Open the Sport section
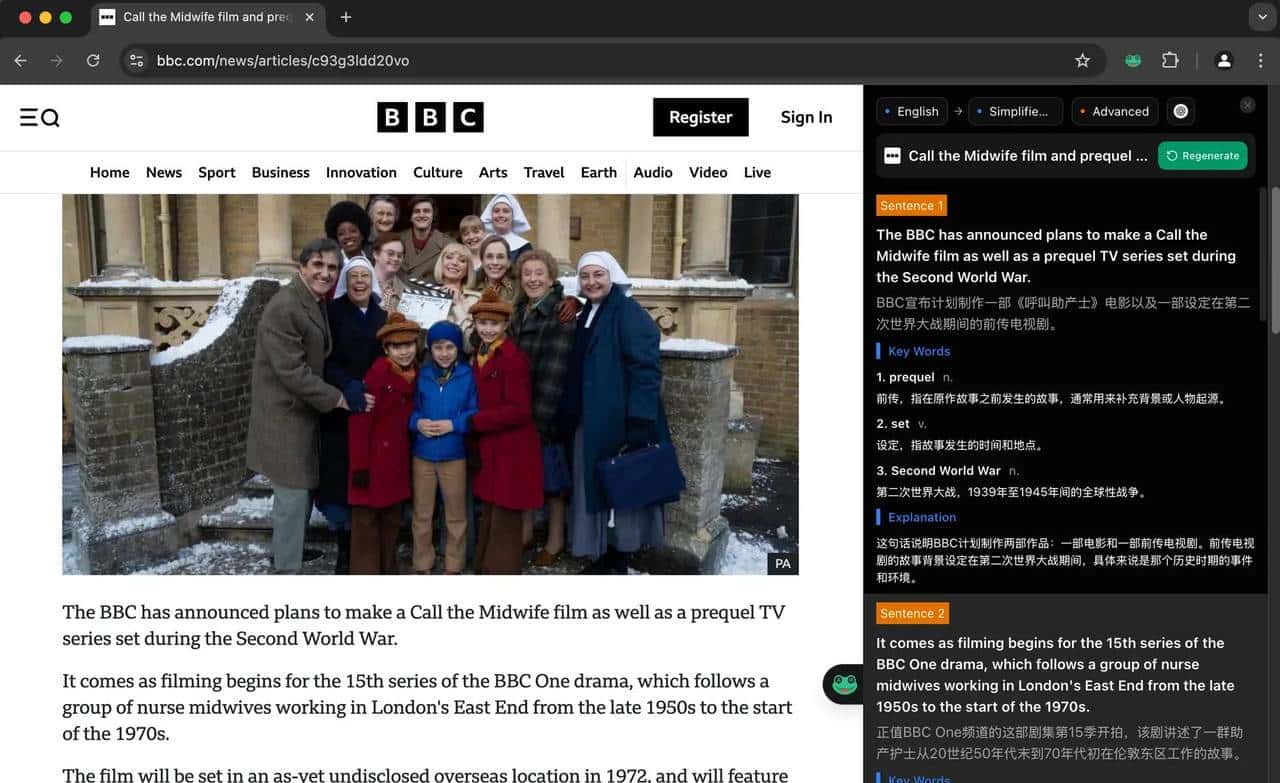Viewport: 1280px width, 783px height. (217, 172)
